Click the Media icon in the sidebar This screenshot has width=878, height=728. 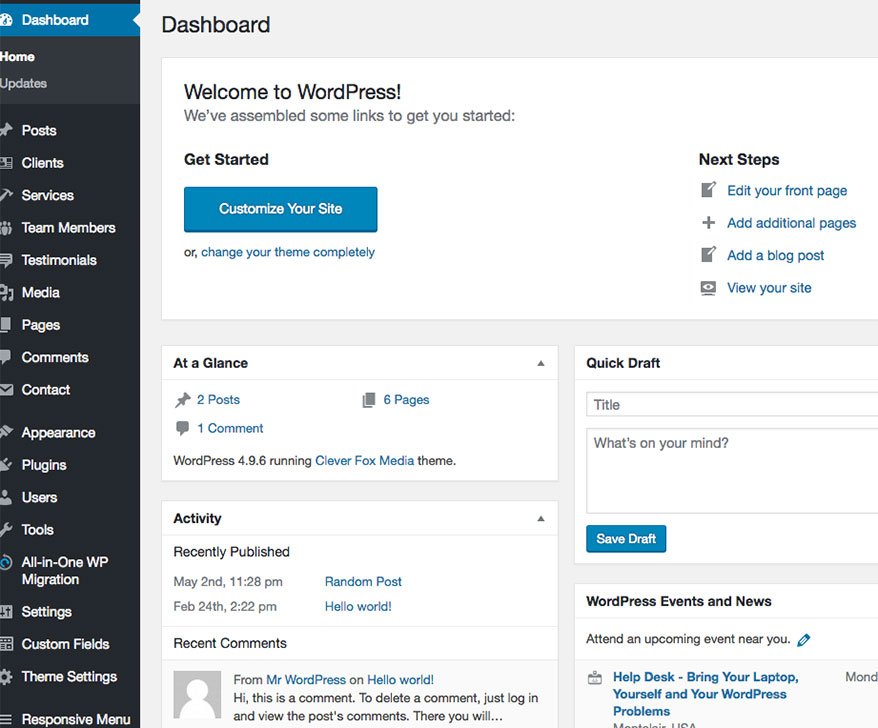[x=6, y=292]
